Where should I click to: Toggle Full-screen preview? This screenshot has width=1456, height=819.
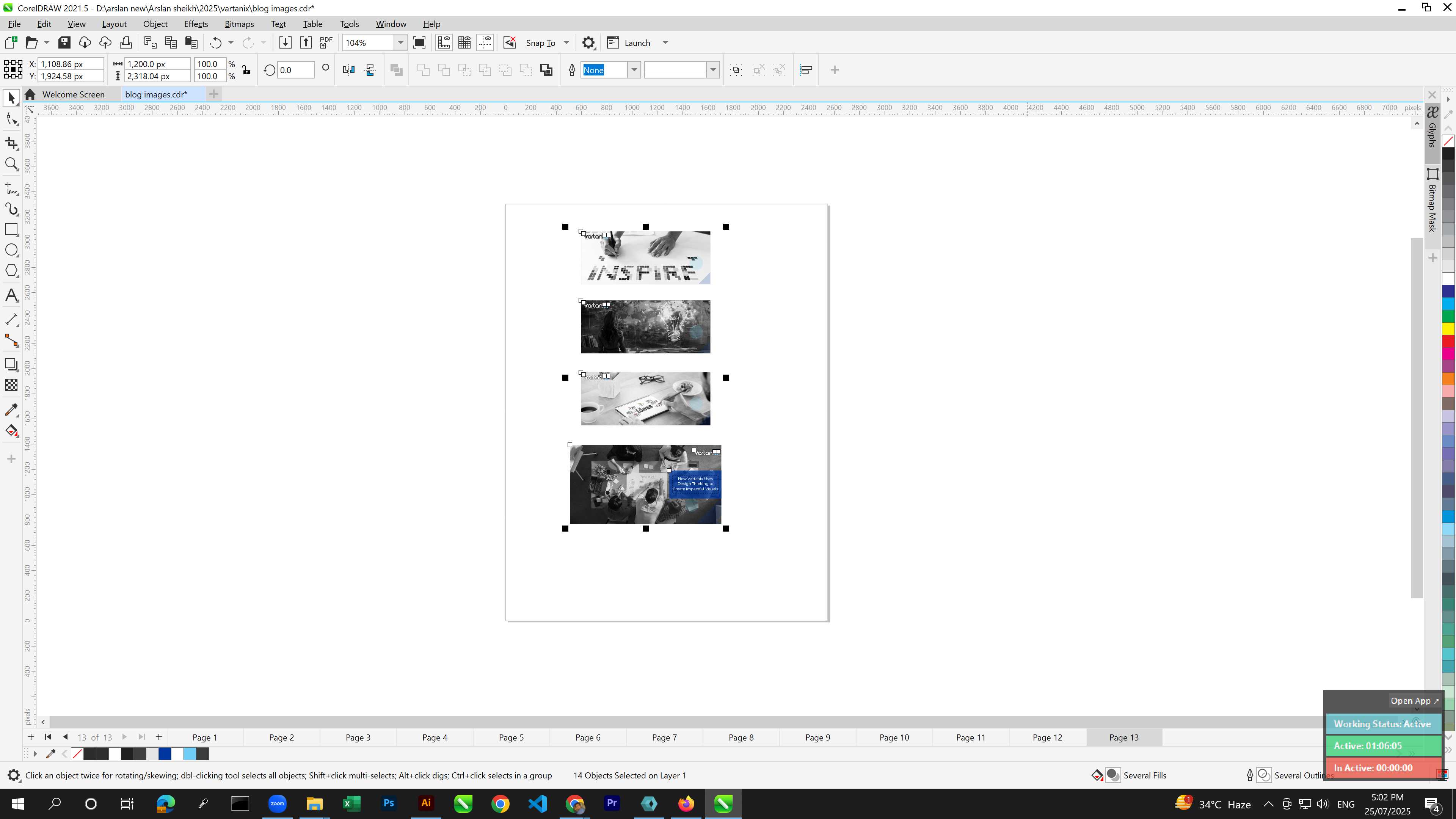pyautogui.click(x=419, y=42)
